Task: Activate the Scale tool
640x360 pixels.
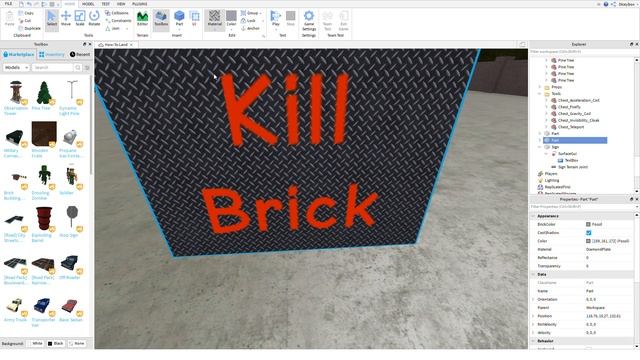Action: (x=80, y=19)
